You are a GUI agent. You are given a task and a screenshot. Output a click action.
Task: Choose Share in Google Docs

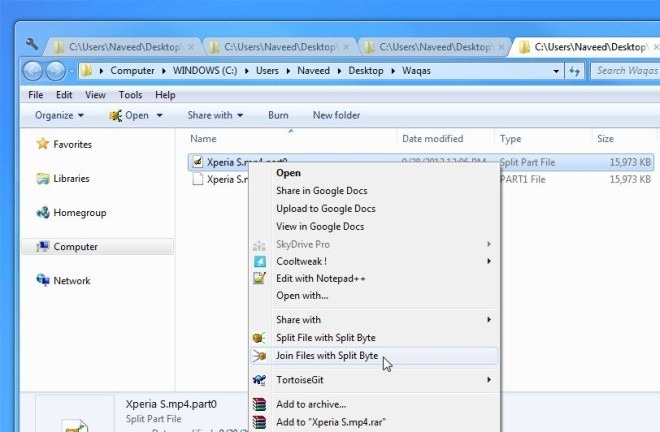374,191
